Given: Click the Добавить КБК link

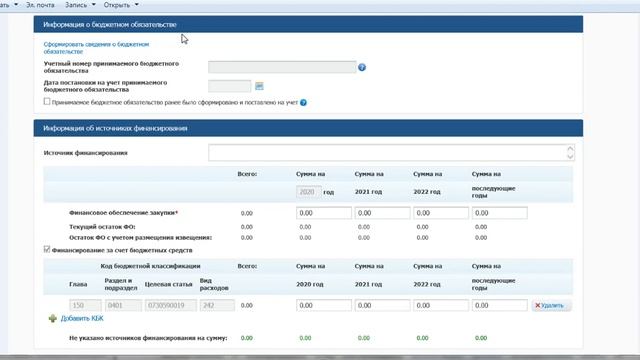Looking at the screenshot, I should pyautogui.click(x=82, y=318).
